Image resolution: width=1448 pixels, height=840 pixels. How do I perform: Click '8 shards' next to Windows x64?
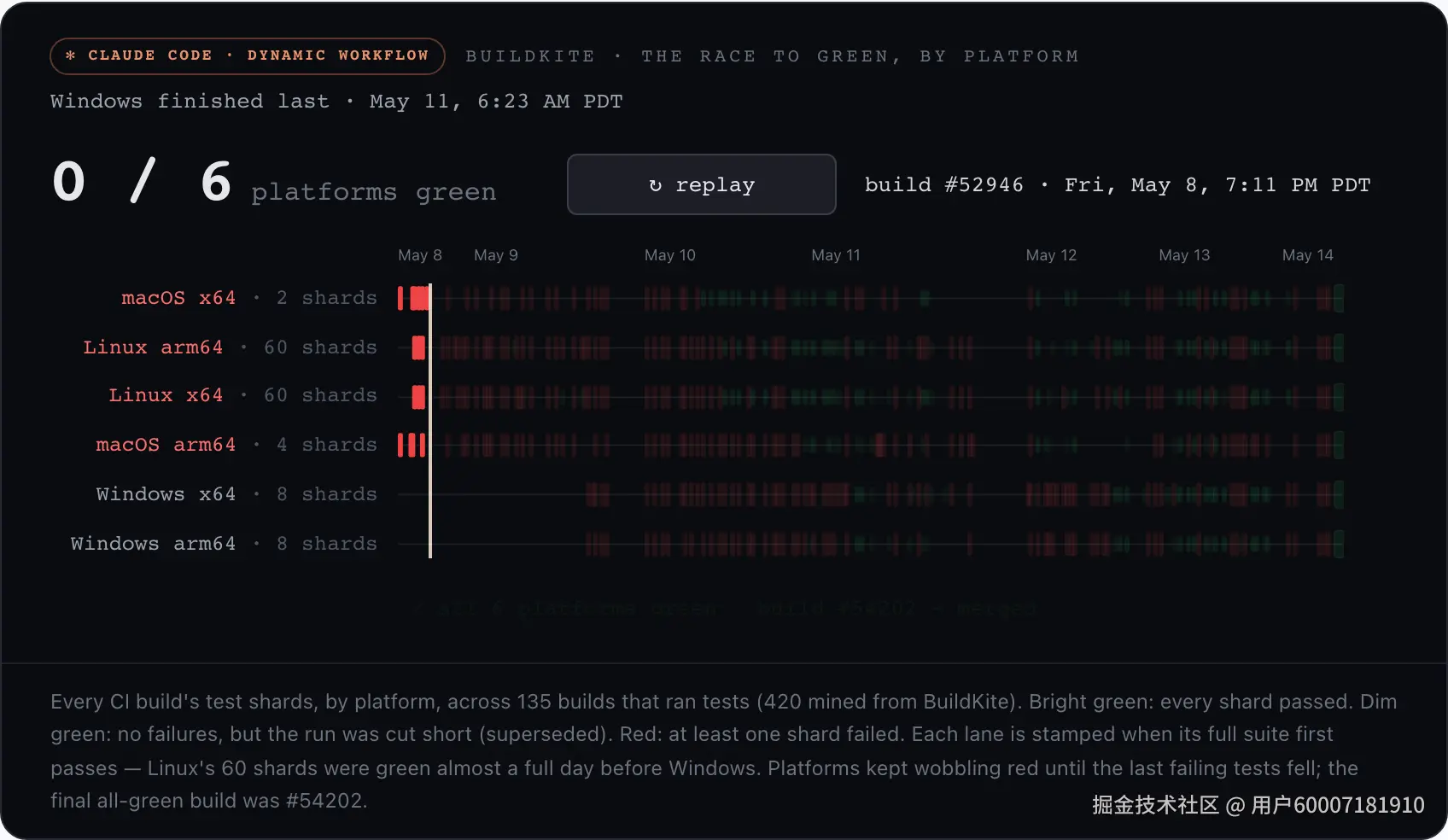(x=326, y=494)
